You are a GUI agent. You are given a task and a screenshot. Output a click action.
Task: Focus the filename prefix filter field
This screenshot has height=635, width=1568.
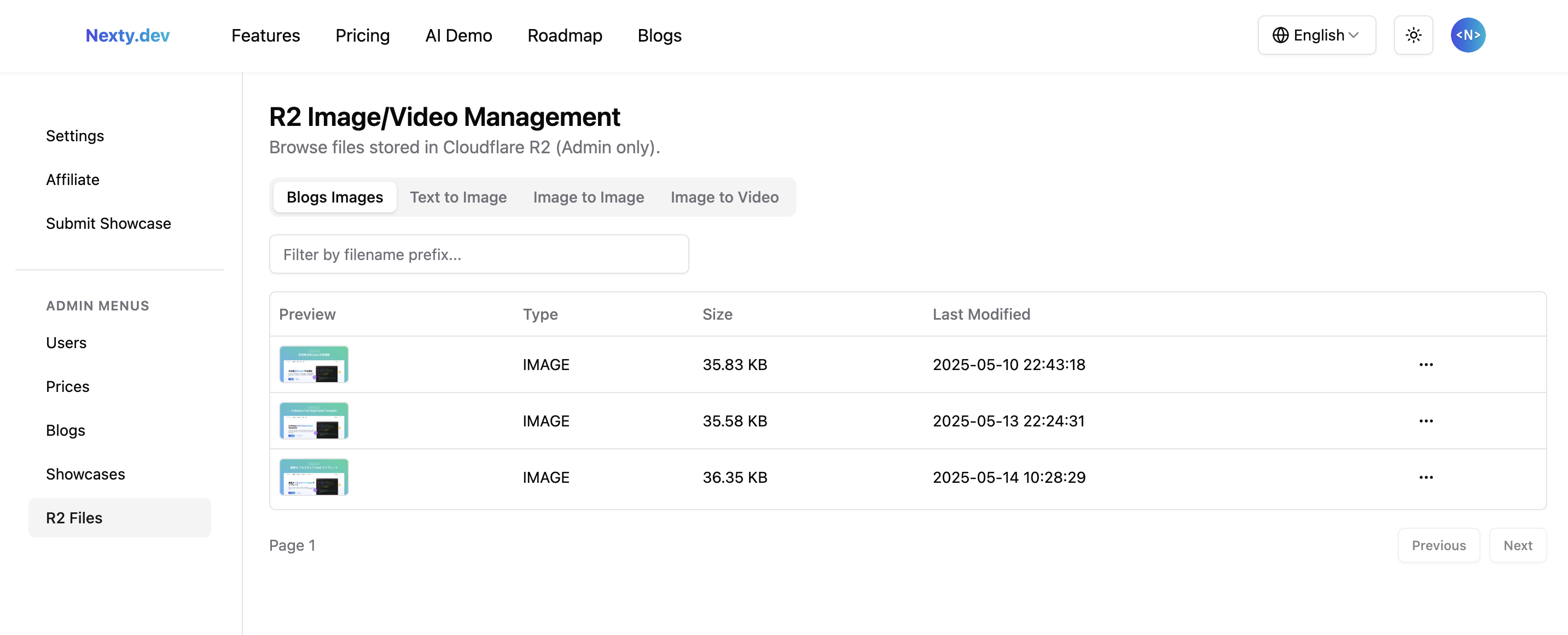pos(478,255)
